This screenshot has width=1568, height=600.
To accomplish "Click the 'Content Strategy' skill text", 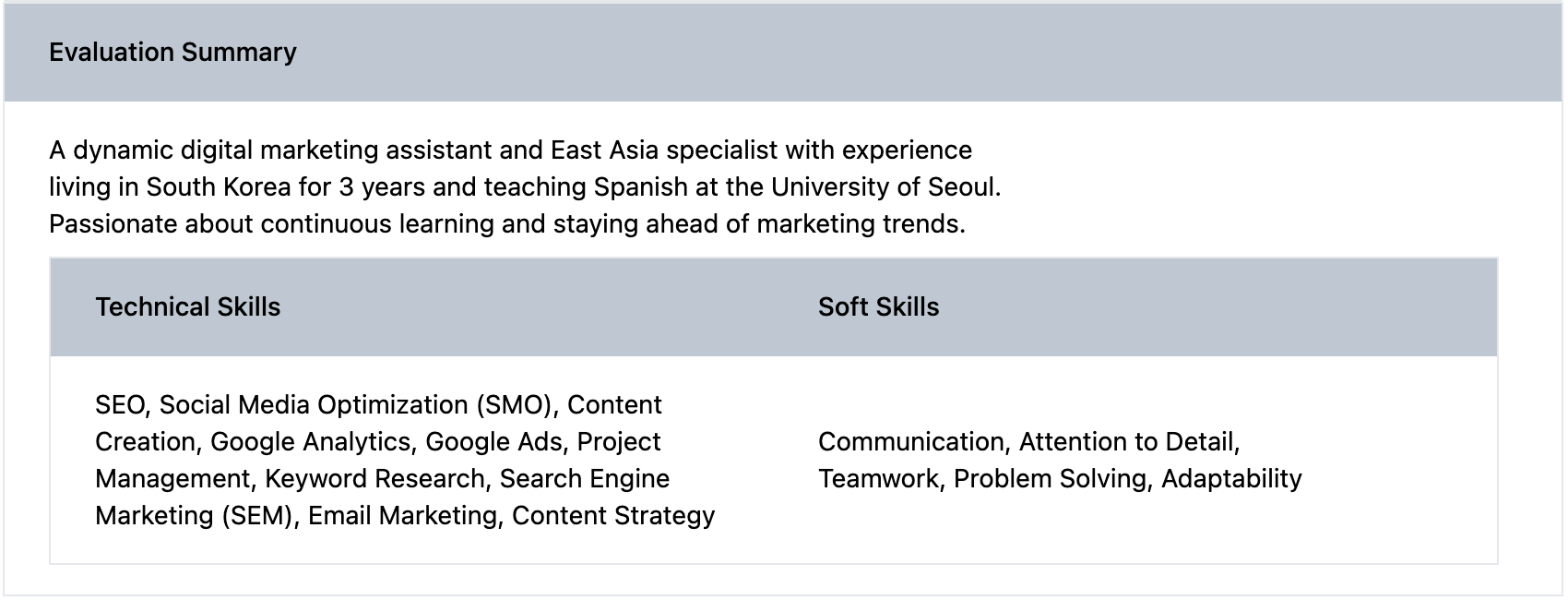I will [613, 516].
